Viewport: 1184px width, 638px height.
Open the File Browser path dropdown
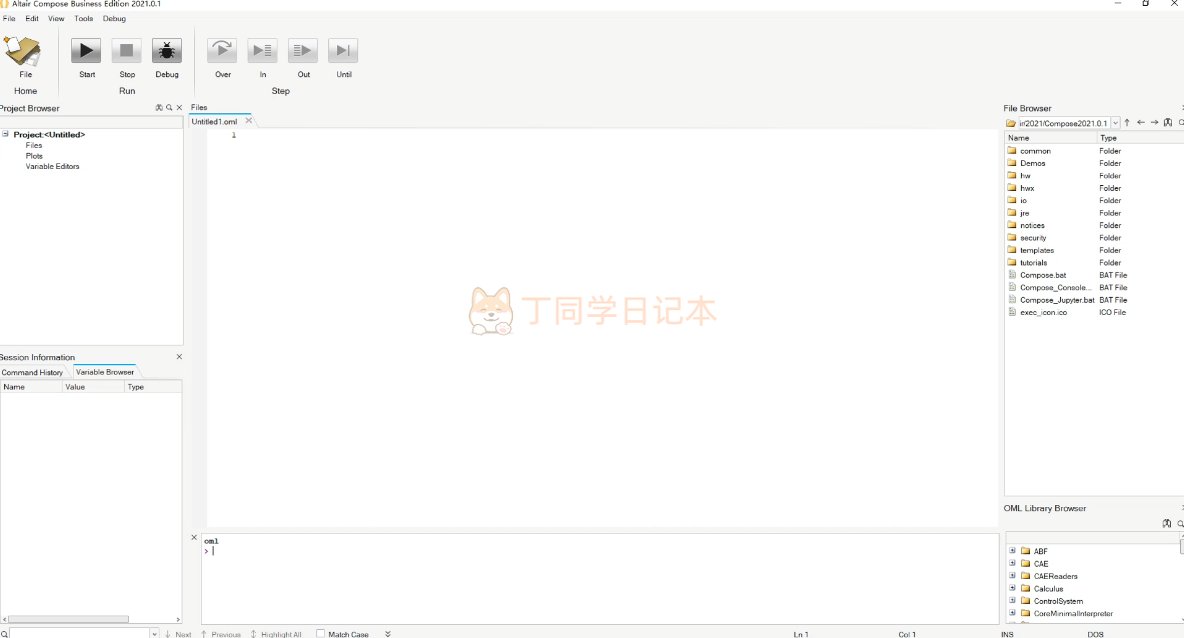(1115, 123)
